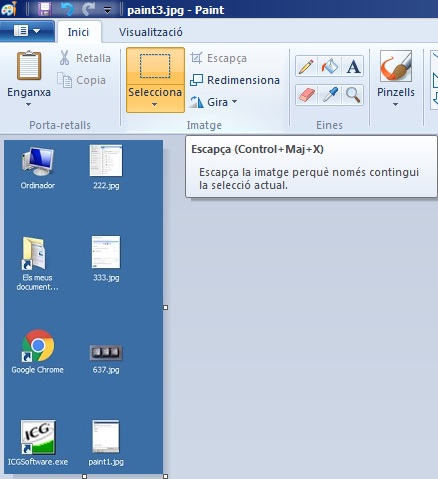Image resolution: width=438 pixels, height=479 pixels.
Task: Expand the Enganxa dropdown arrow
Action: (29, 105)
